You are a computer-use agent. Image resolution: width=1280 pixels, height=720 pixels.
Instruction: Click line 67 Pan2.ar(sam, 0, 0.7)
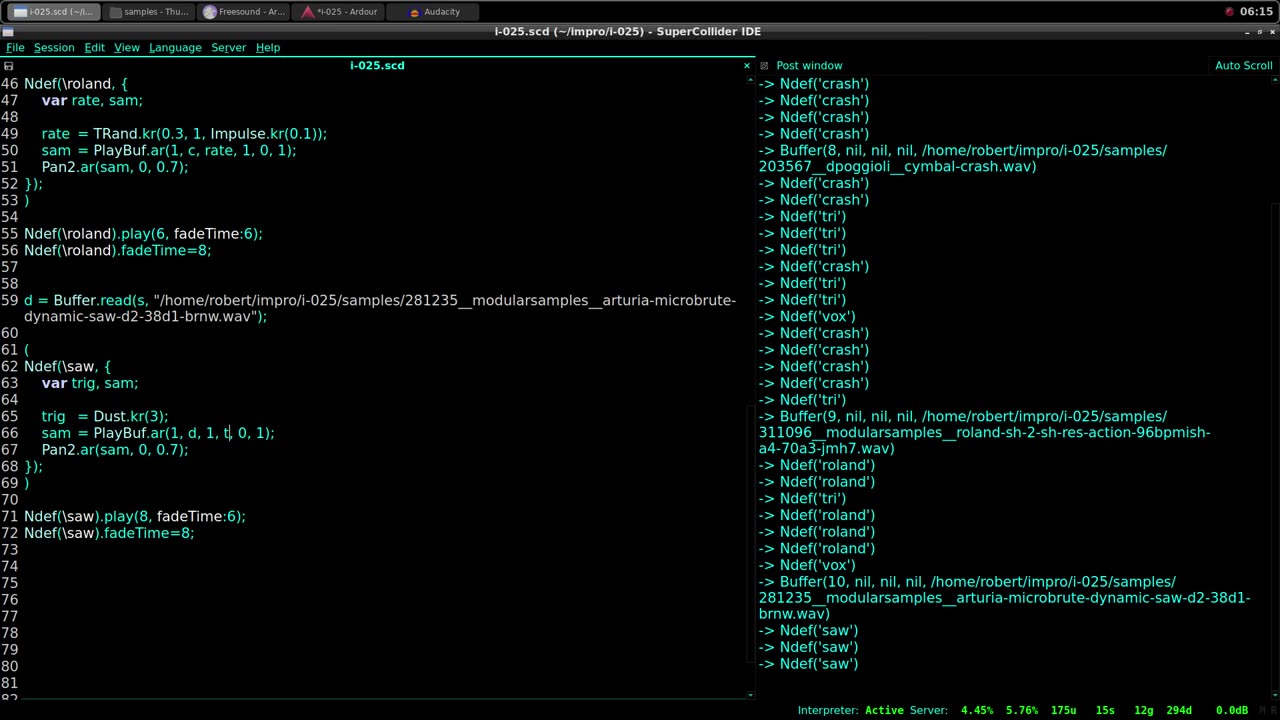tap(115, 450)
